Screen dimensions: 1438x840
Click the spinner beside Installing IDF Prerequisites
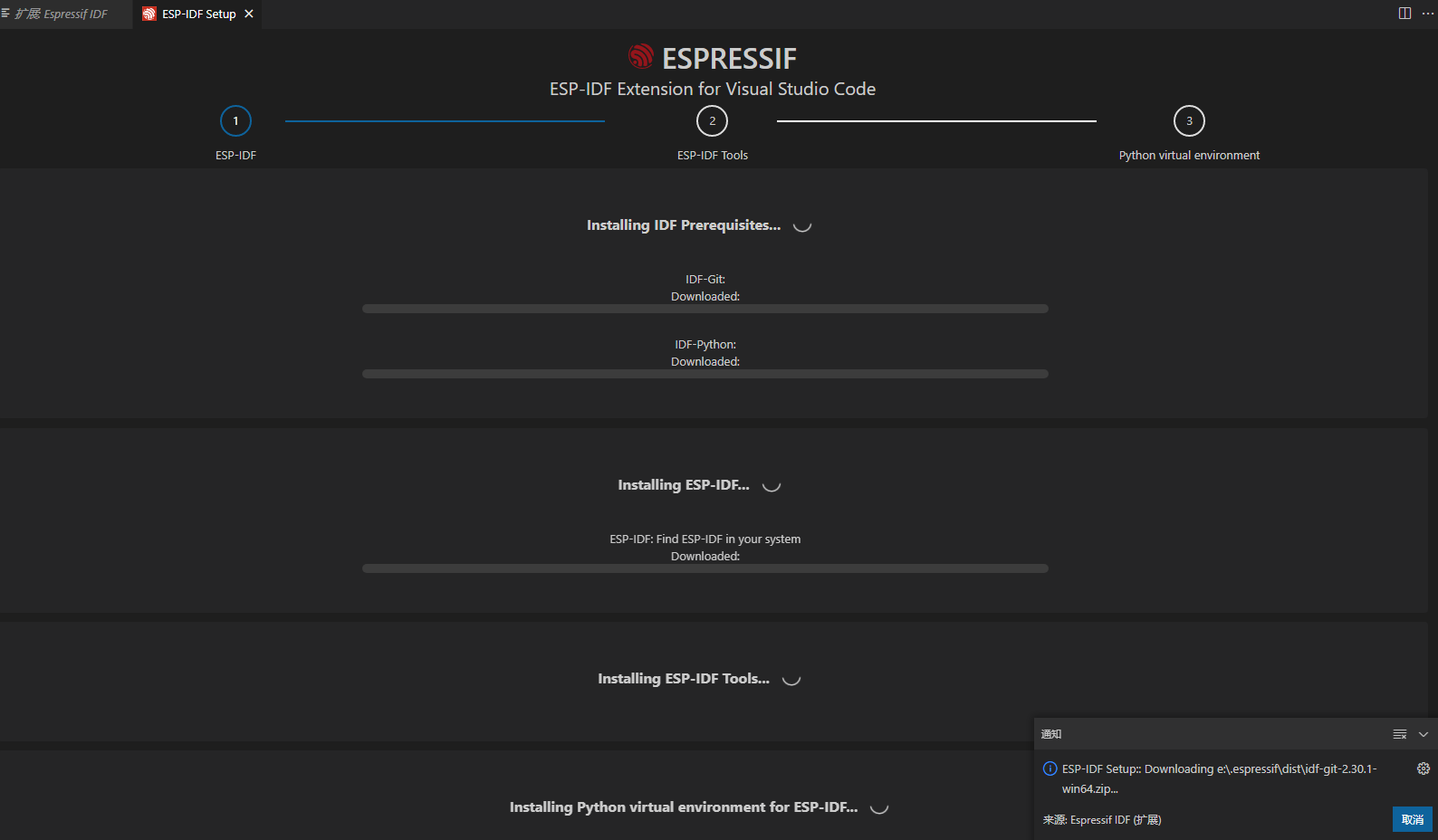[x=802, y=226]
